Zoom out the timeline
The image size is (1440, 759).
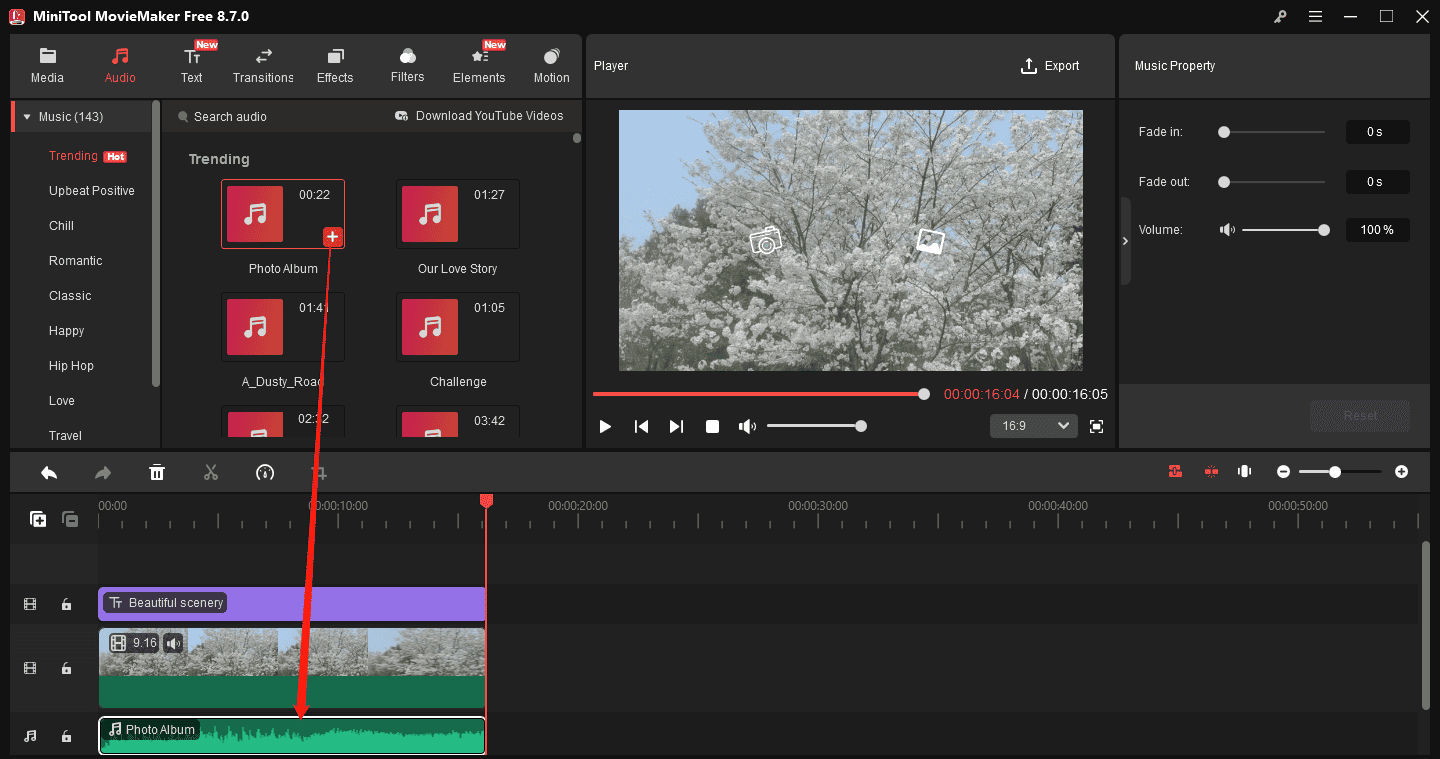pos(1283,471)
